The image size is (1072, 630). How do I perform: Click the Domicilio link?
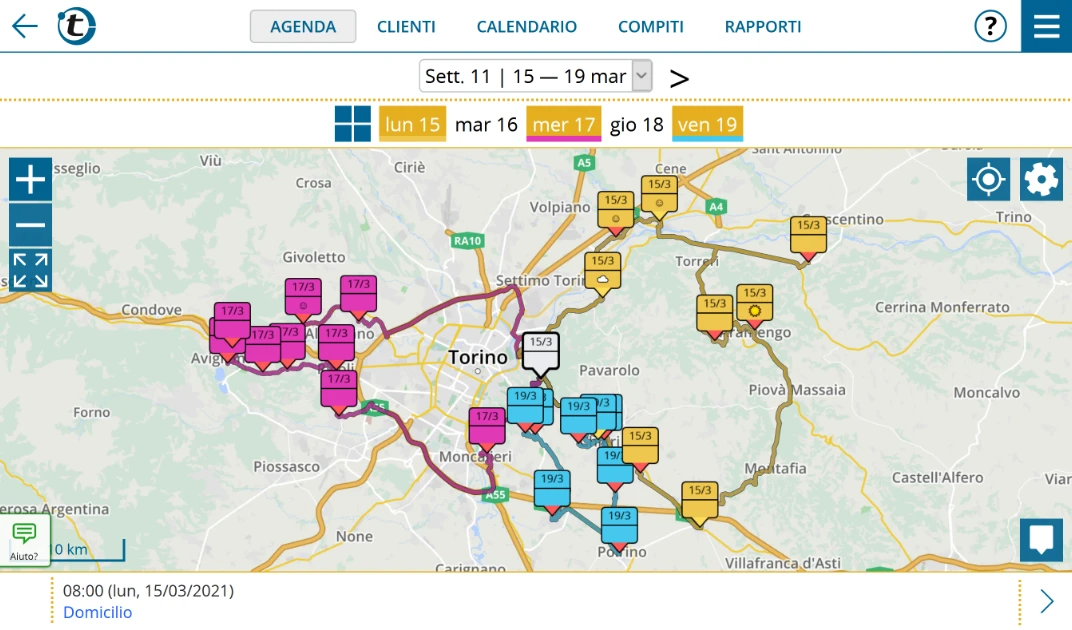[x=97, y=612]
